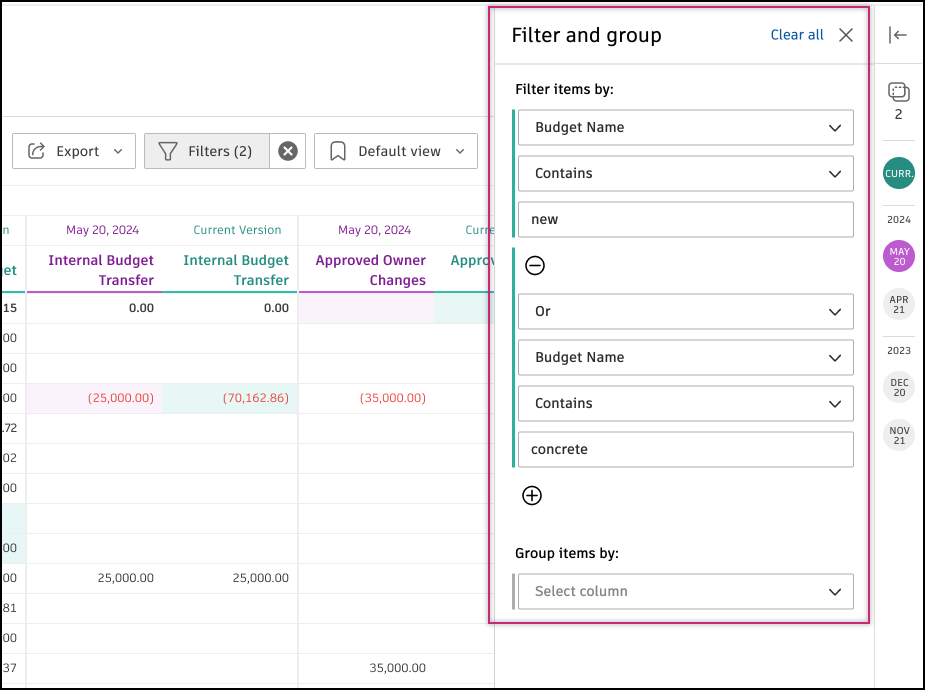The height and width of the screenshot is (690, 925).
Task: Open the first Budget Name column dropdown
Action: click(685, 127)
